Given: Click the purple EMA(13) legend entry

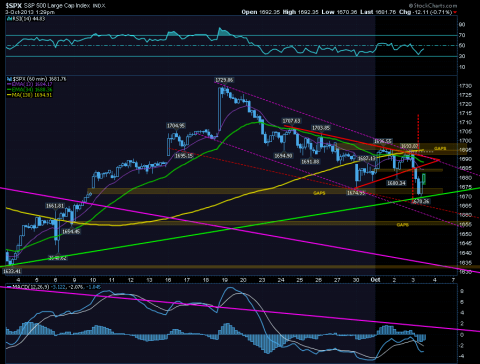Looking at the screenshot, I should [30, 84].
